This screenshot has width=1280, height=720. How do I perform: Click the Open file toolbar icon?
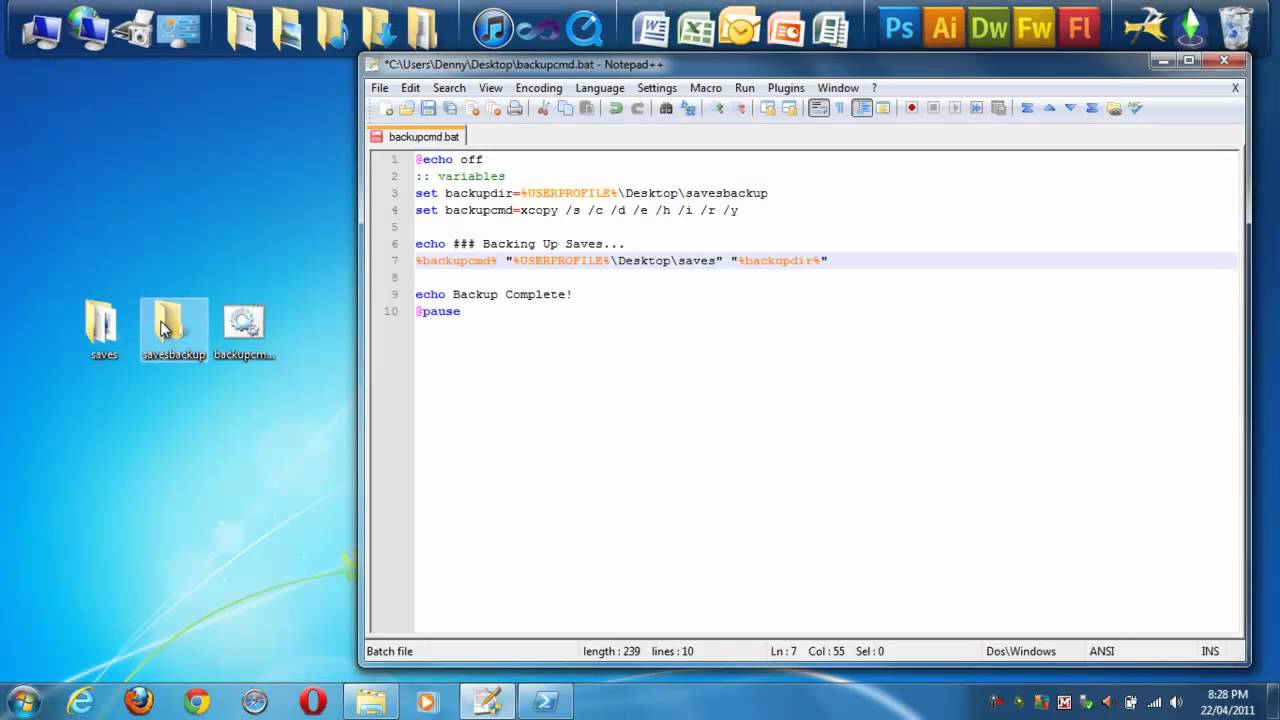point(407,108)
